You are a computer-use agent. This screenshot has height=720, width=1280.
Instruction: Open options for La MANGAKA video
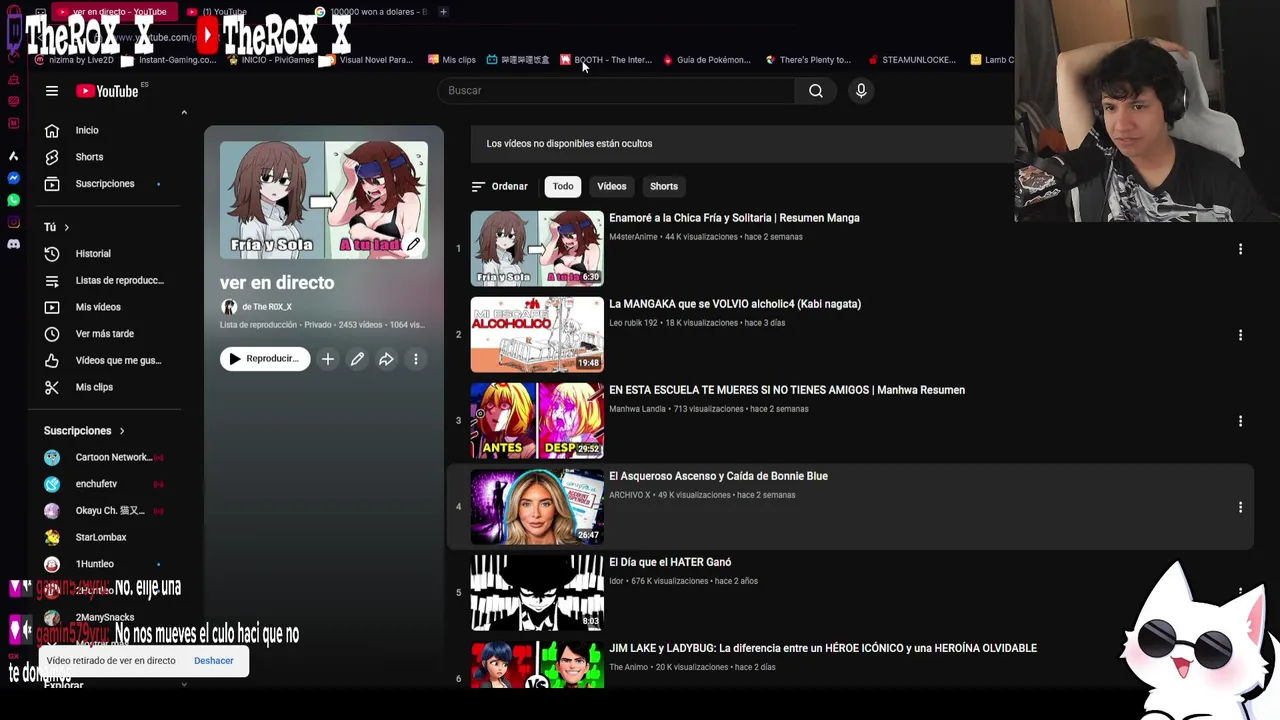(x=1240, y=335)
